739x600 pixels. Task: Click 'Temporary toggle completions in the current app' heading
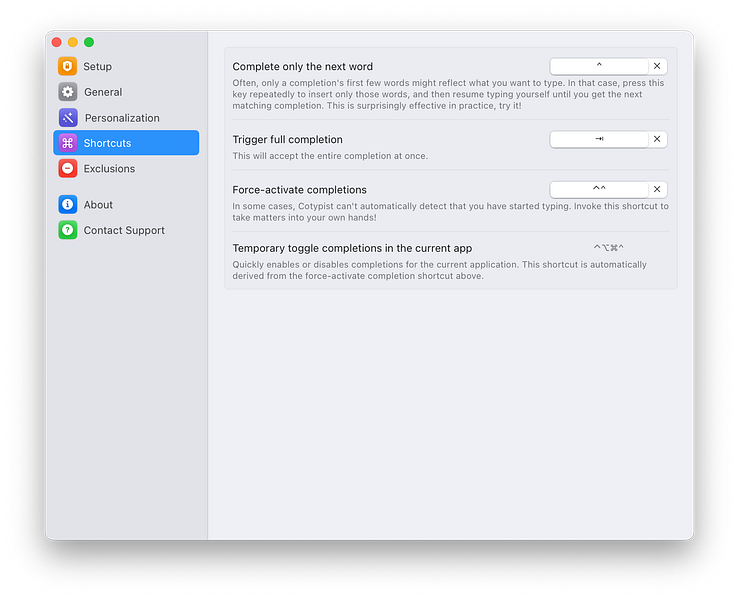click(x=352, y=248)
